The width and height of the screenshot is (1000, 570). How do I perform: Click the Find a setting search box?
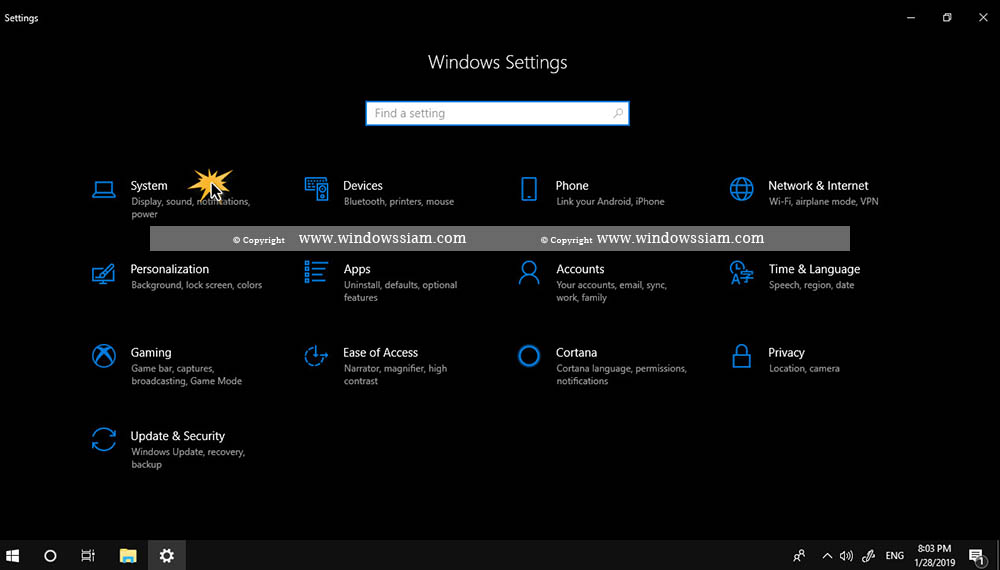click(x=497, y=113)
